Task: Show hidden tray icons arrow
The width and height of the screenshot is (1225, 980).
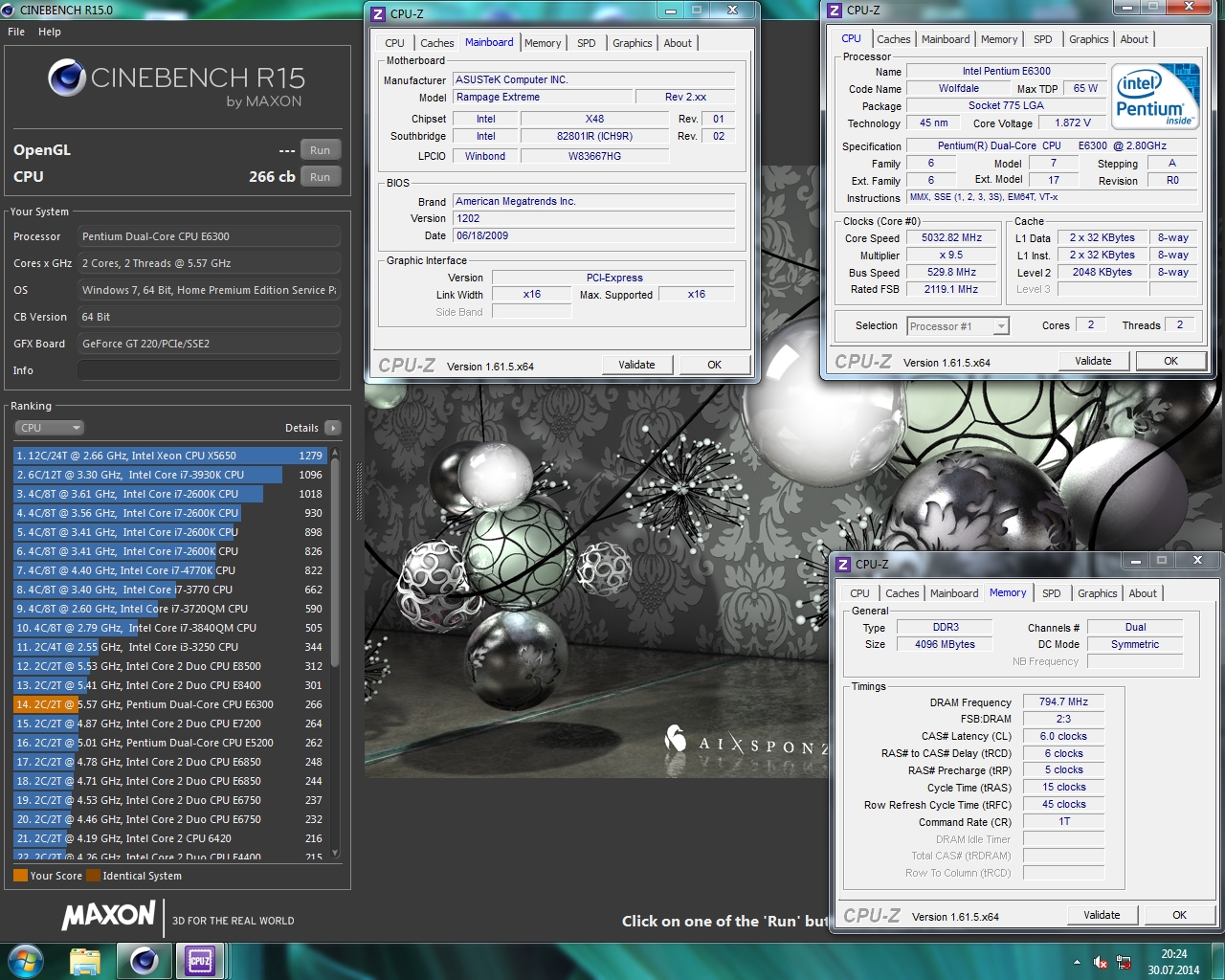Action: pos(1077,962)
